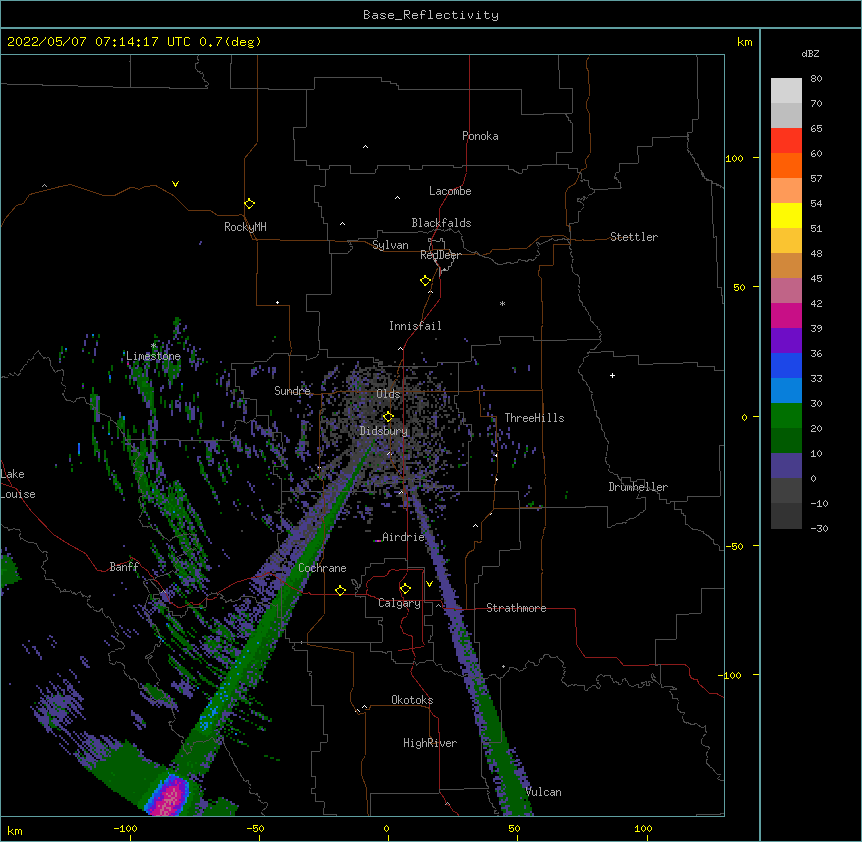
Task: Click the yellow diamond marker between Olds and Didsbury
Action: (x=388, y=417)
